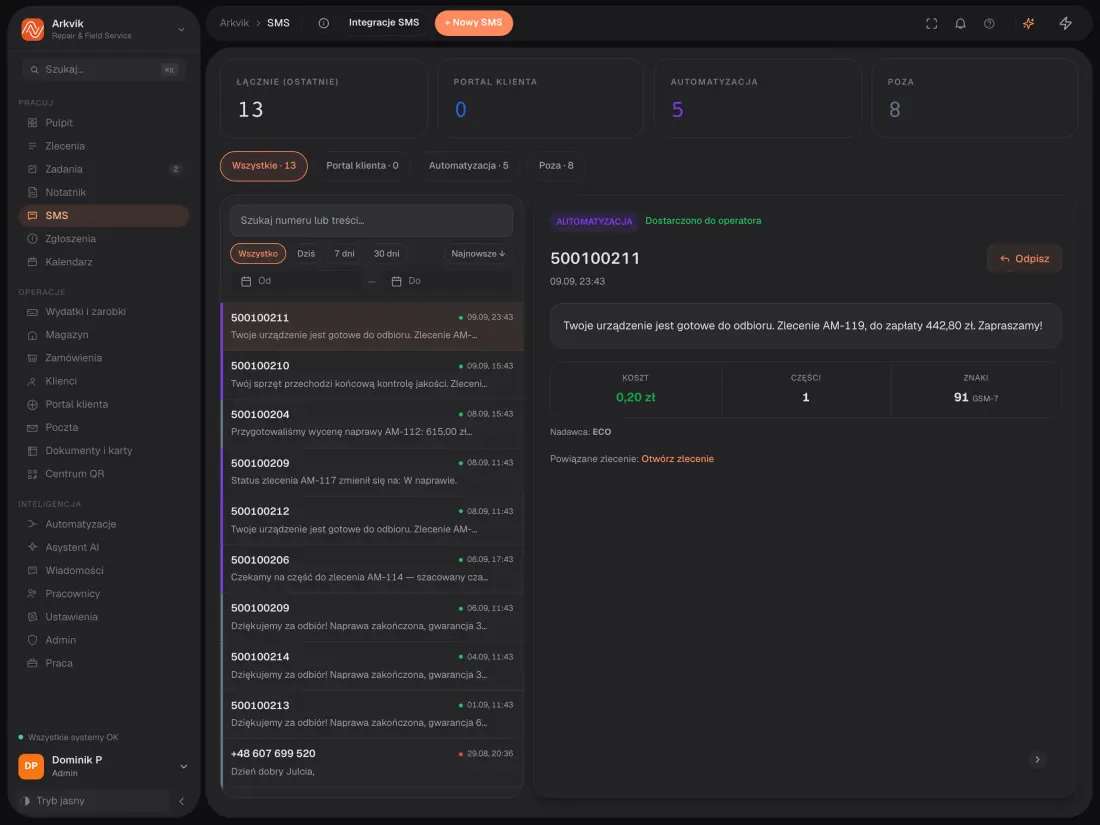Expand the Arkvik workspace switcher chevron
This screenshot has height=825, width=1100.
181,29
